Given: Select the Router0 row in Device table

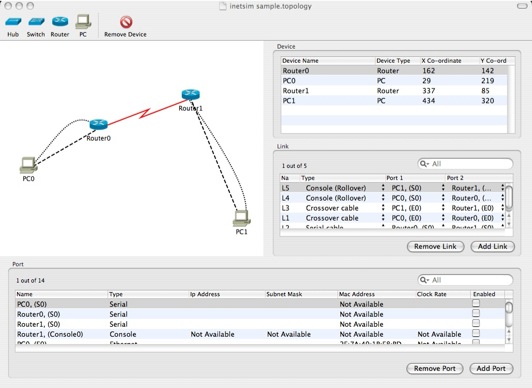Looking at the screenshot, I should (x=394, y=71).
